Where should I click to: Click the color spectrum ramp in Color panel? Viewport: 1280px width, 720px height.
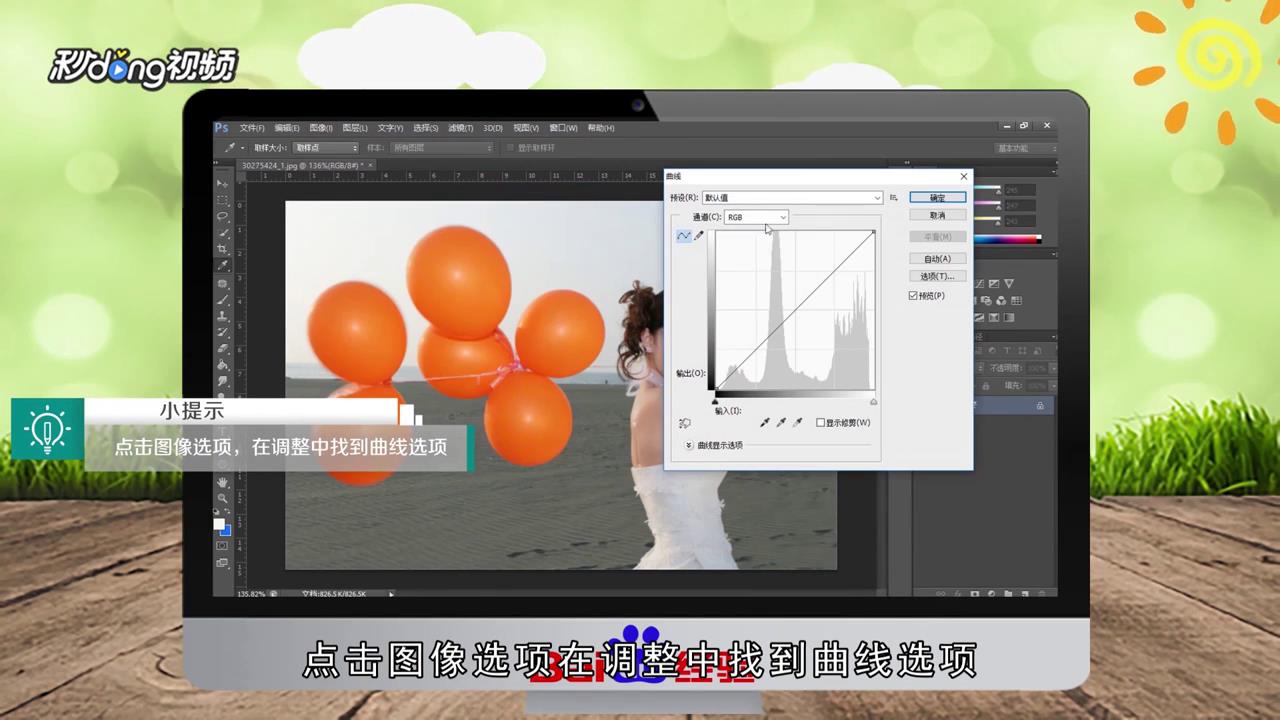coord(1008,239)
